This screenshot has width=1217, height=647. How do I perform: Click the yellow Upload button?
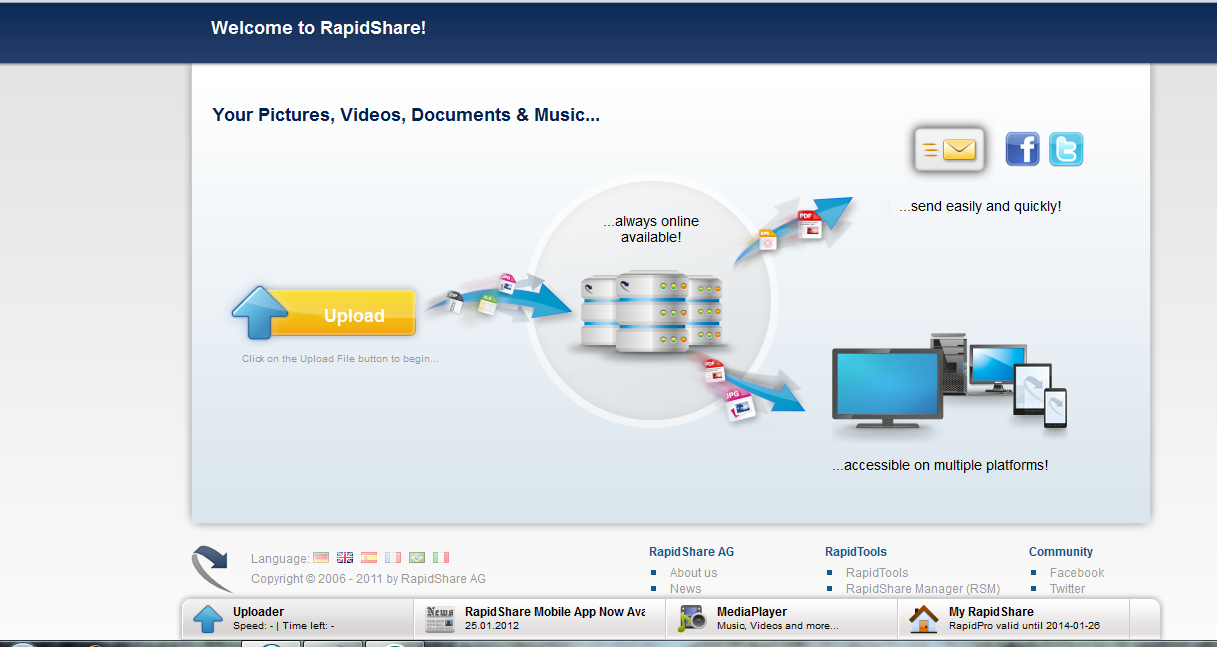(324, 314)
